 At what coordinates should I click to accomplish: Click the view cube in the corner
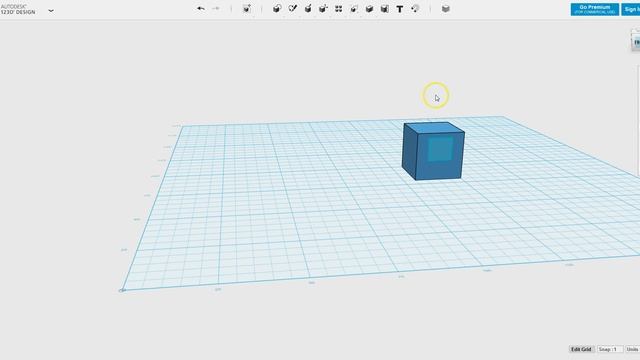pos(636,41)
